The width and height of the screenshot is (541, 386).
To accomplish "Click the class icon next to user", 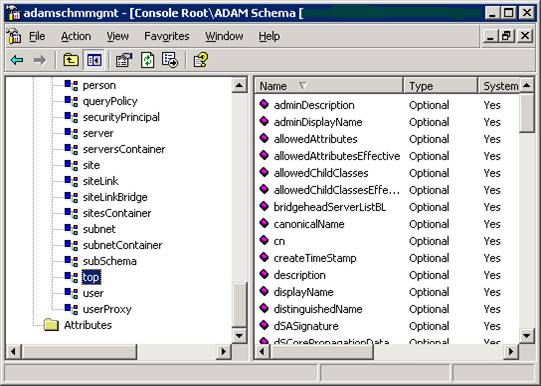I will [x=71, y=293].
